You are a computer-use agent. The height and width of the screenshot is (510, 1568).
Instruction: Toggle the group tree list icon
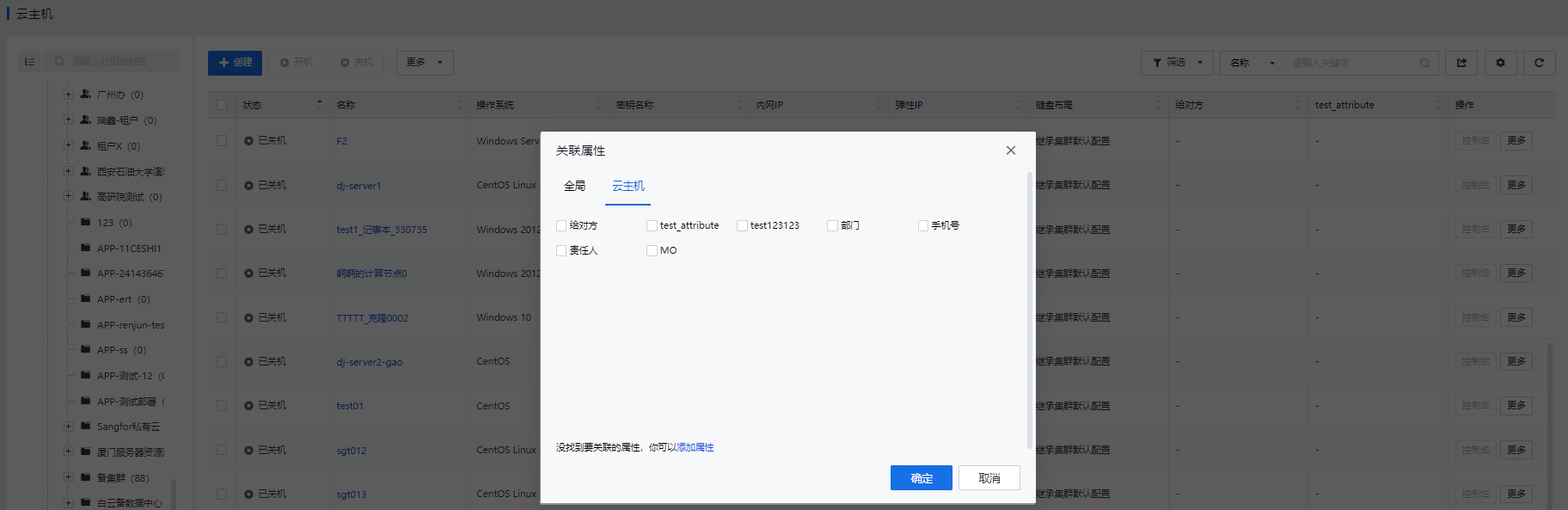pos(29,62)
